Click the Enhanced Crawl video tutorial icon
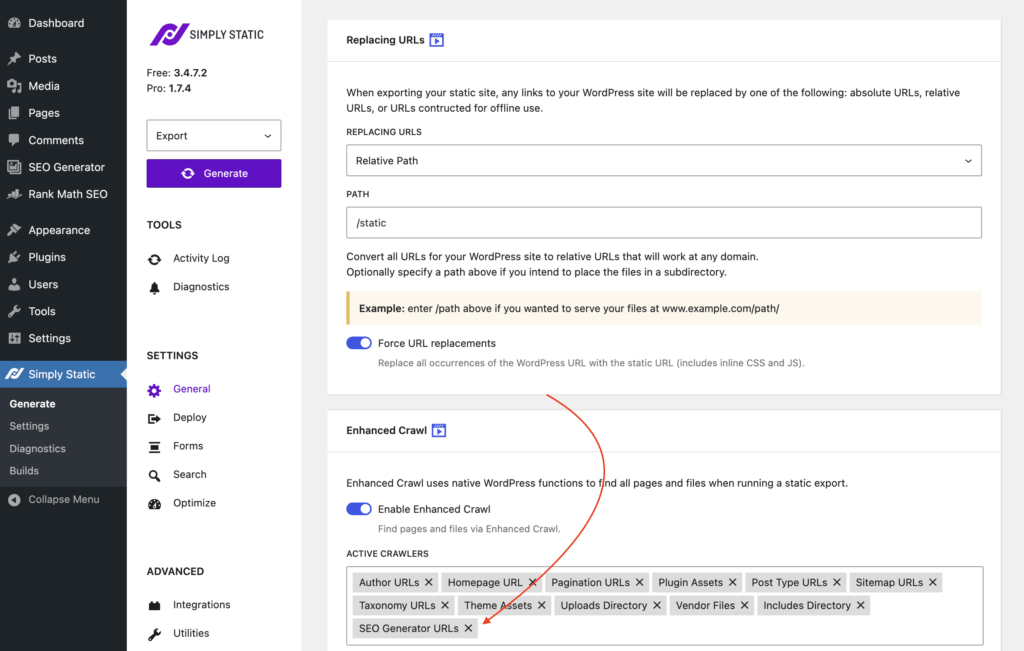Viewport: 1024px width, 651px height. click(438, 431)
